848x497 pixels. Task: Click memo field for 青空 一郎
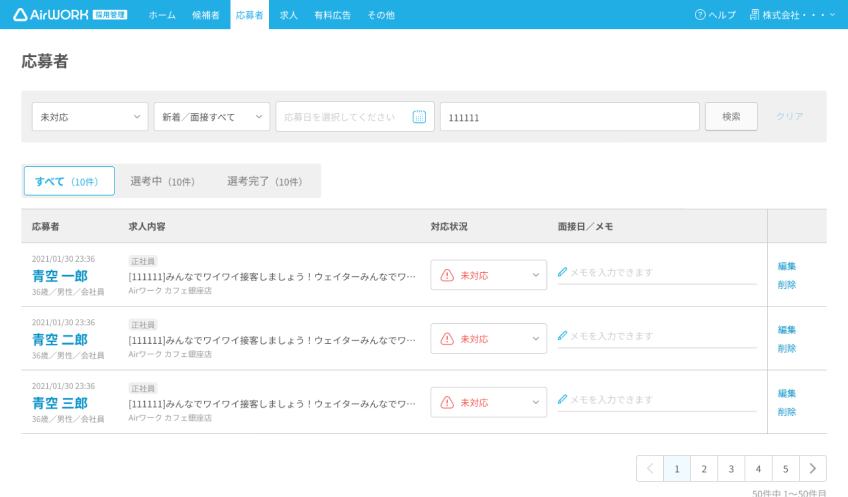pyautogui.click(x=657, y=273)
